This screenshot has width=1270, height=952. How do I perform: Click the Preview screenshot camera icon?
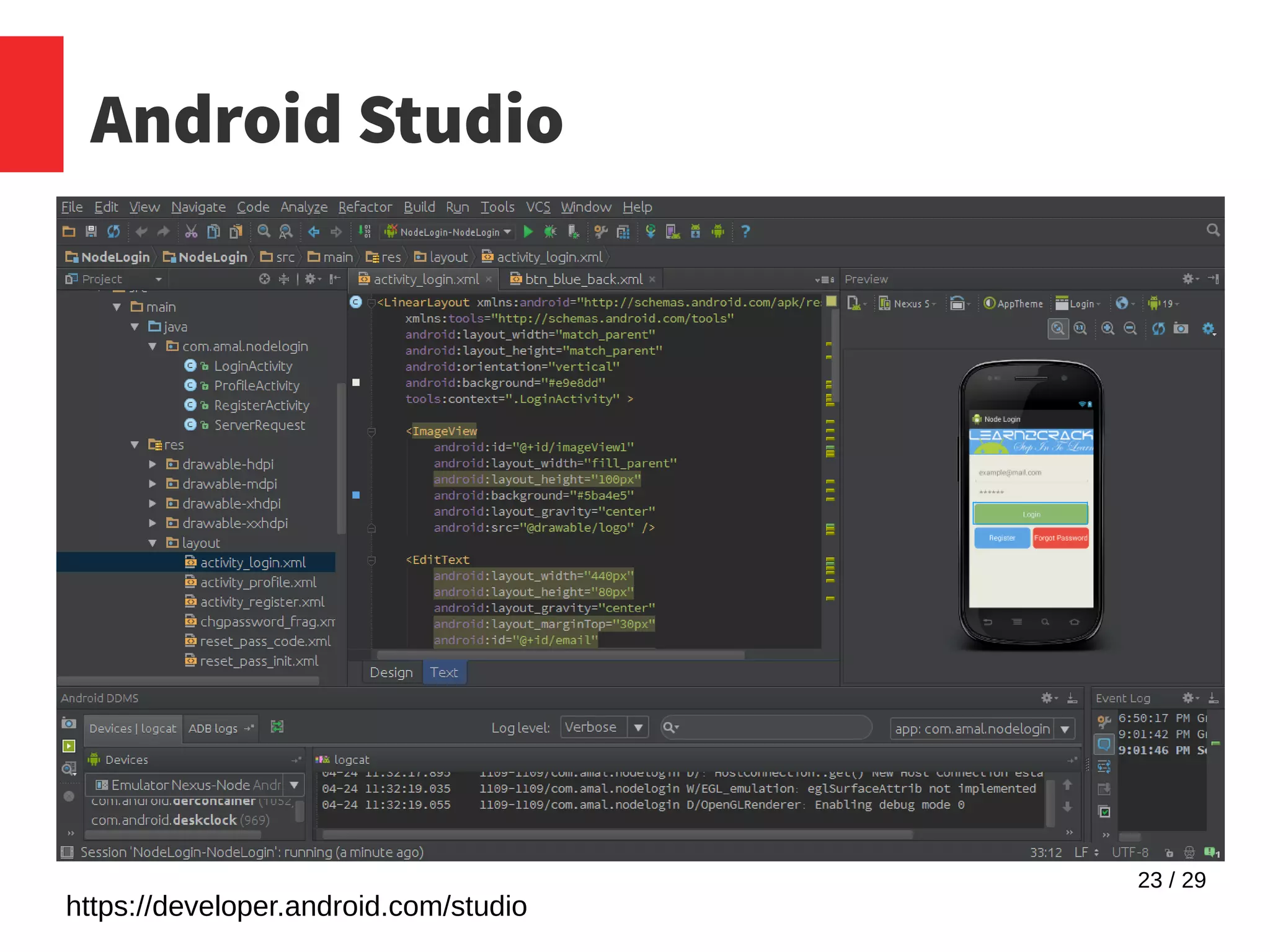tap(1181, 328)
